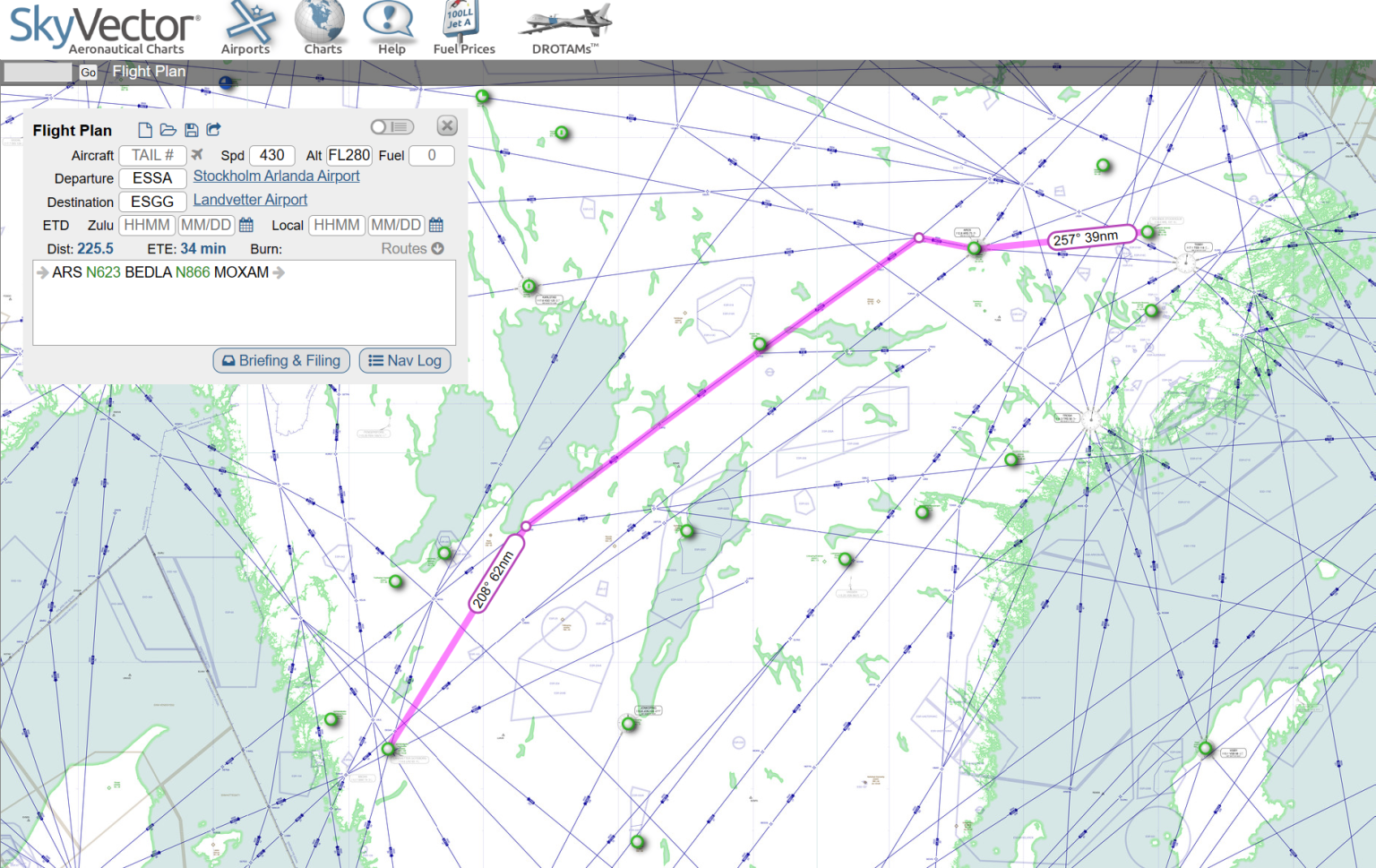Open a saved flight plan
1376x868 pixels.
(x=168, y=129)
